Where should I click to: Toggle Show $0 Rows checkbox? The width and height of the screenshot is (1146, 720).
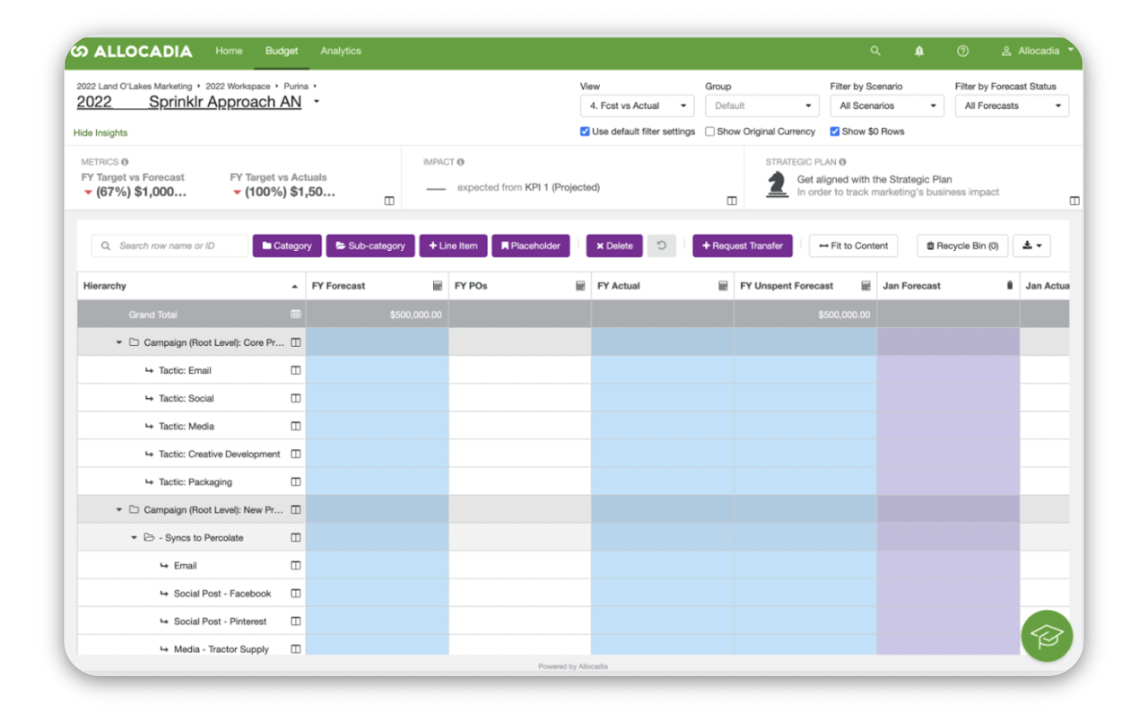pyautogui.click(x=835, y=132)
